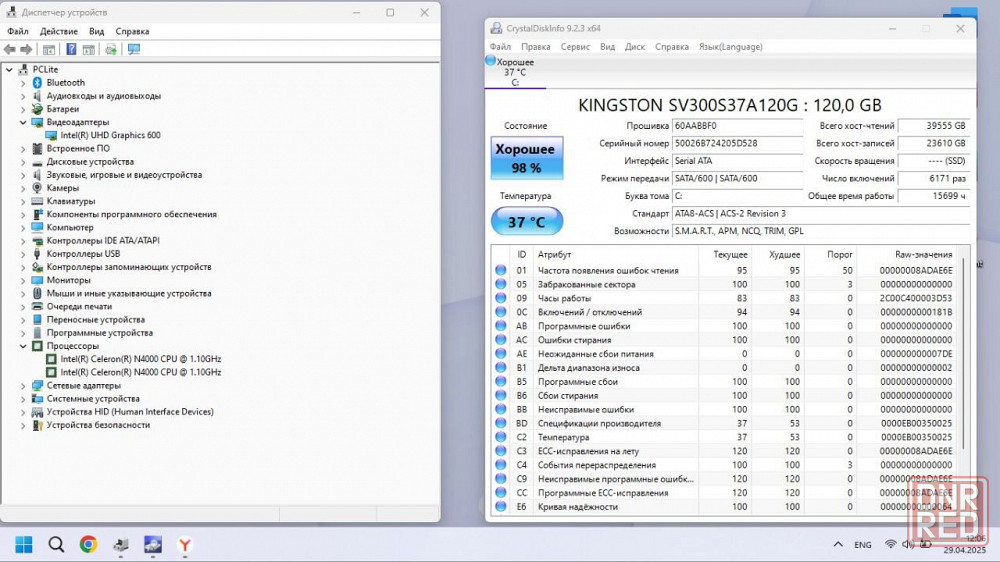
Task: Open Вид menu in Device Manager
Action: click(x=96, y=31)
